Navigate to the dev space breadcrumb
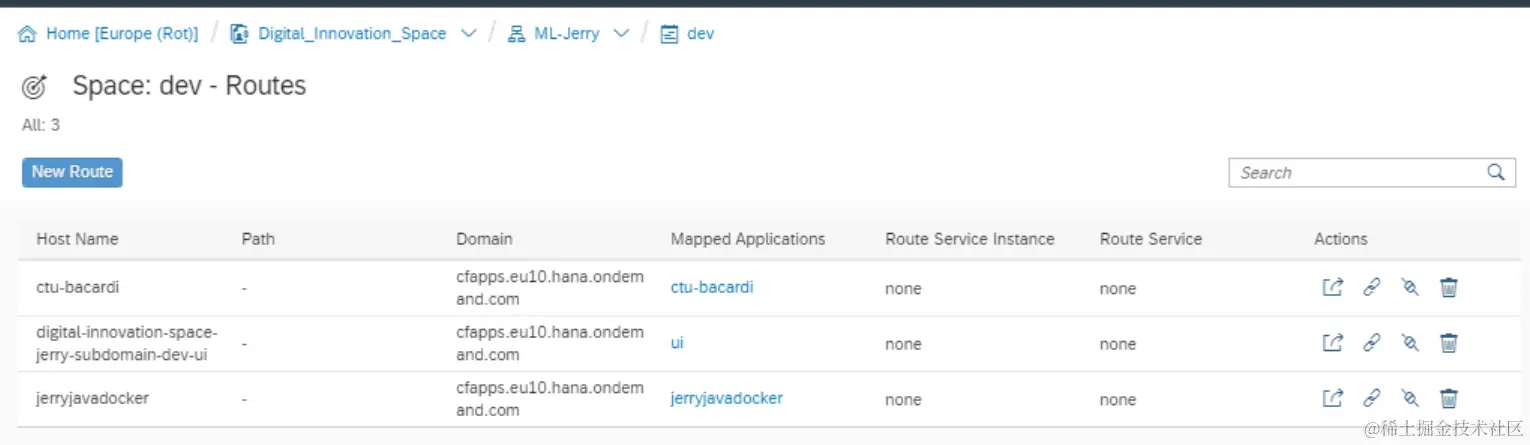The image size is (1530, 445). pos(700,34)
